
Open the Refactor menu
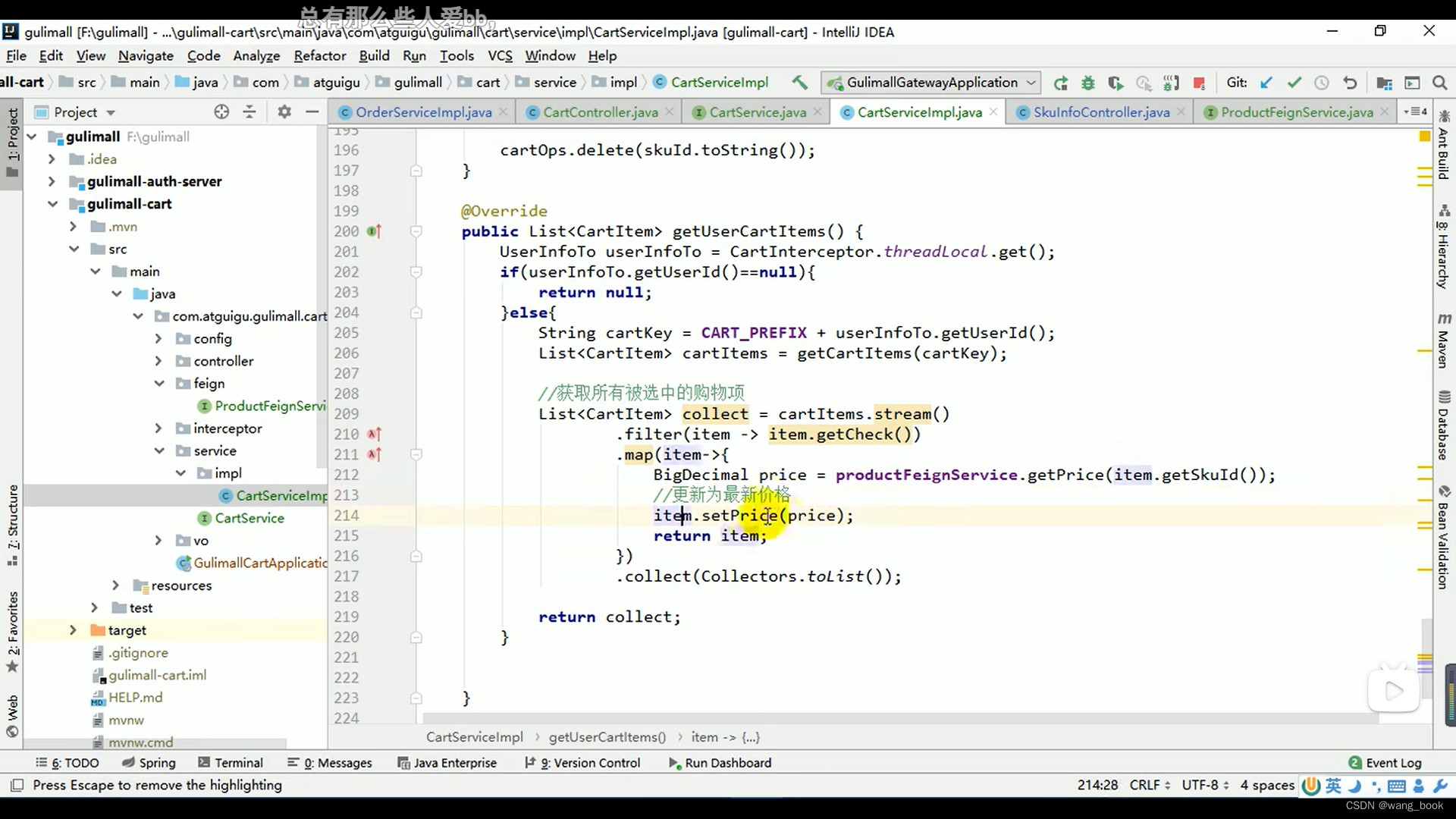click(x=319, y=55)
